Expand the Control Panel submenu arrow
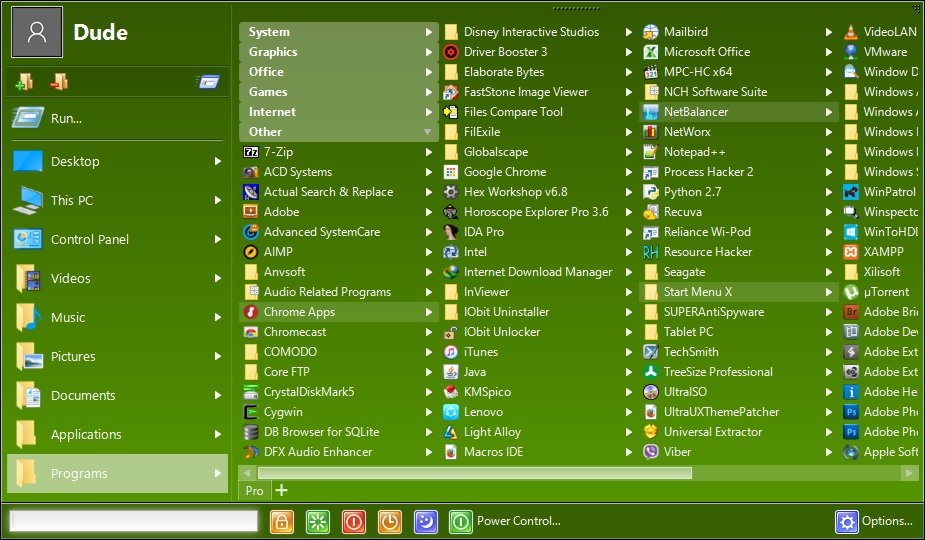Image resolution: width=925 pixels, height=540 pixels. [218, 239]
